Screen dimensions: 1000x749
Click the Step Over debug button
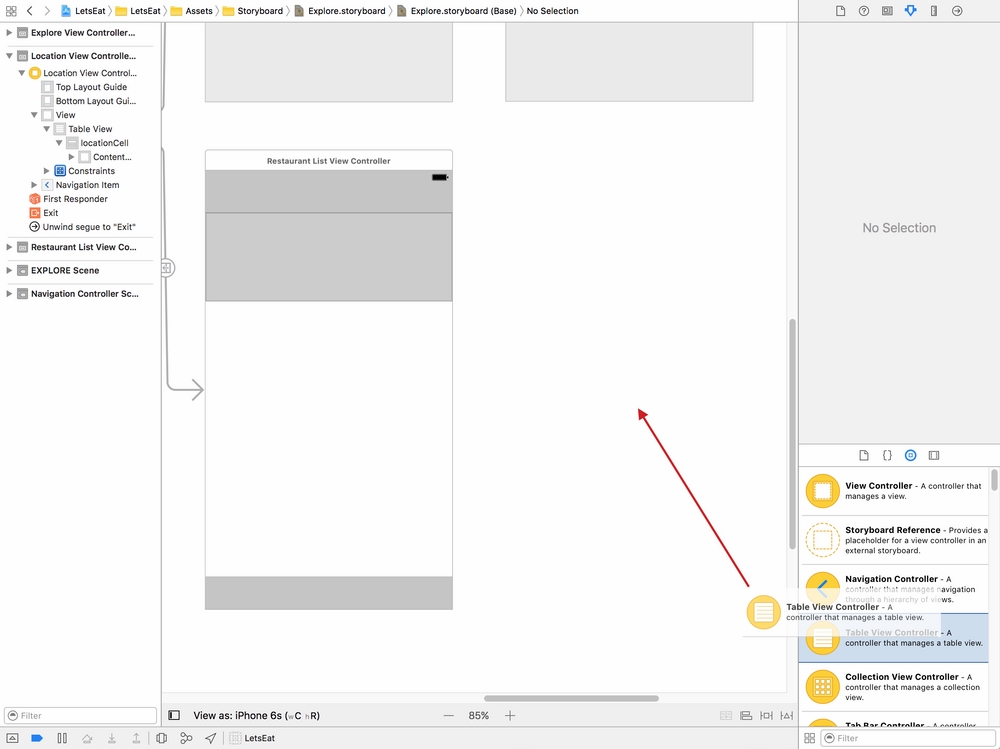(87, 738)
